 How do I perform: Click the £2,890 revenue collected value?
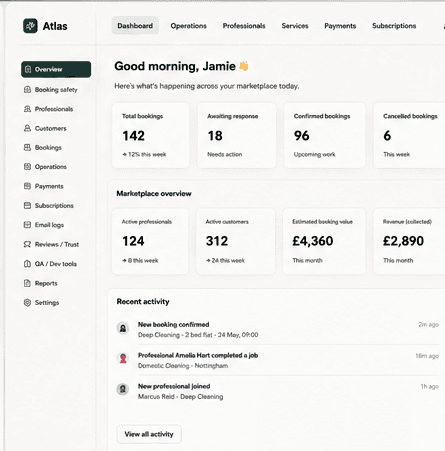[403, 241]
